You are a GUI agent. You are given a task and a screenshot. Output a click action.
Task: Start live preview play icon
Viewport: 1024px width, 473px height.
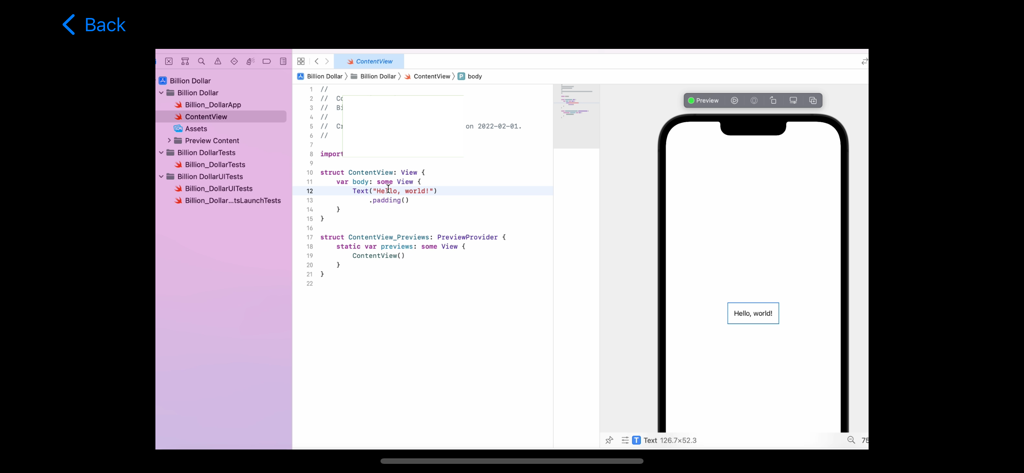pos(734,101)
